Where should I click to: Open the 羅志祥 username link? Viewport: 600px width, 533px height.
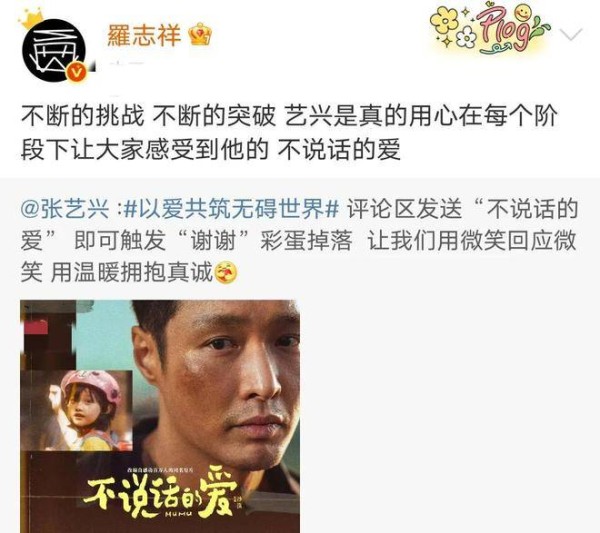tap(144, 35)
